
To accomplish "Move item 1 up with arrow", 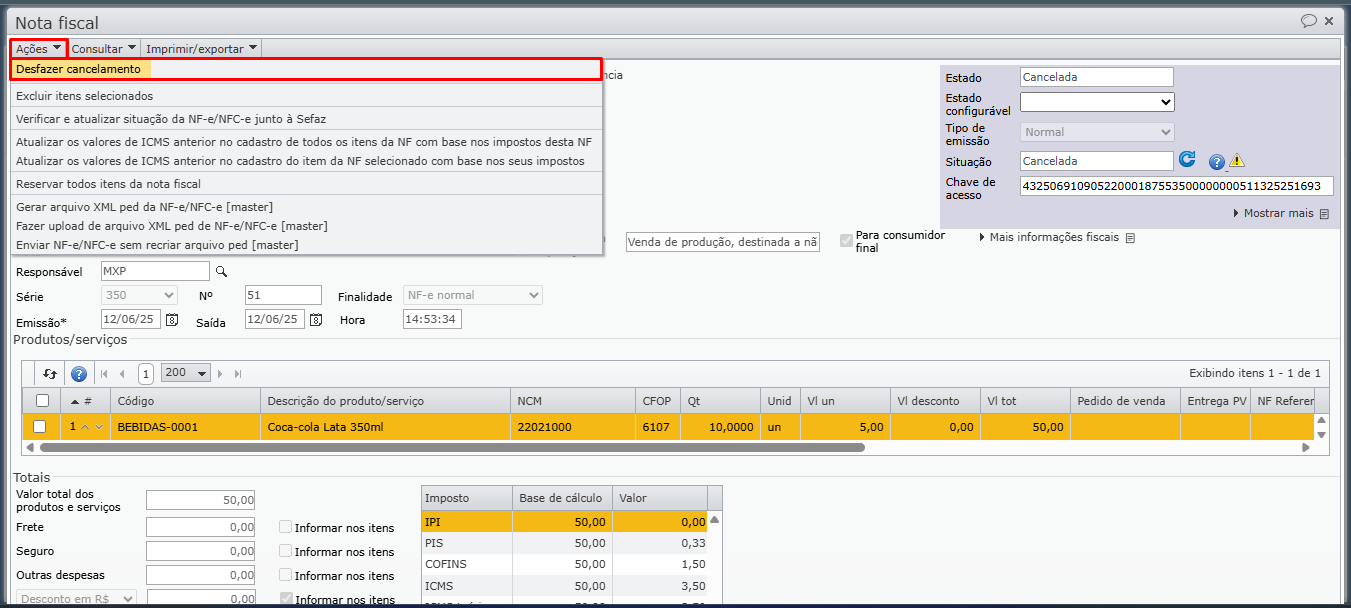I will (85, 427).
